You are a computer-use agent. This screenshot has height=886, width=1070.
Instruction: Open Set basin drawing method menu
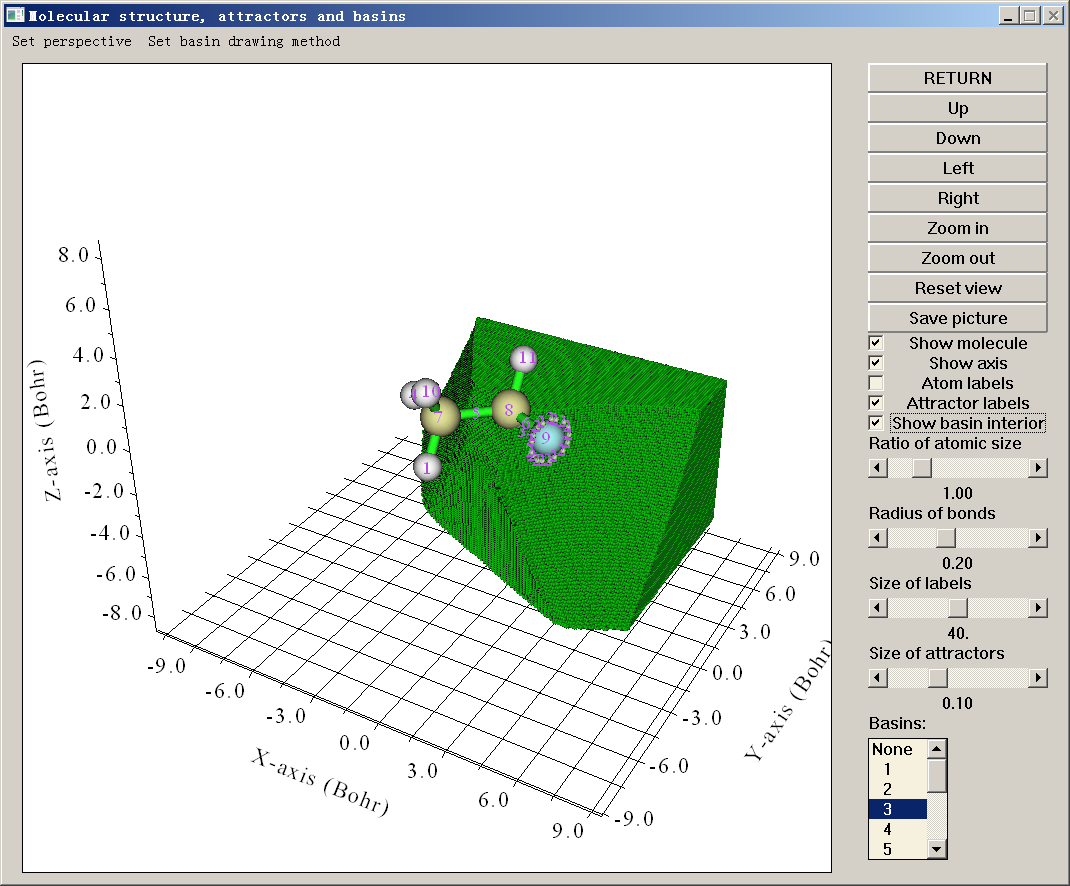(x=244, y=42)
